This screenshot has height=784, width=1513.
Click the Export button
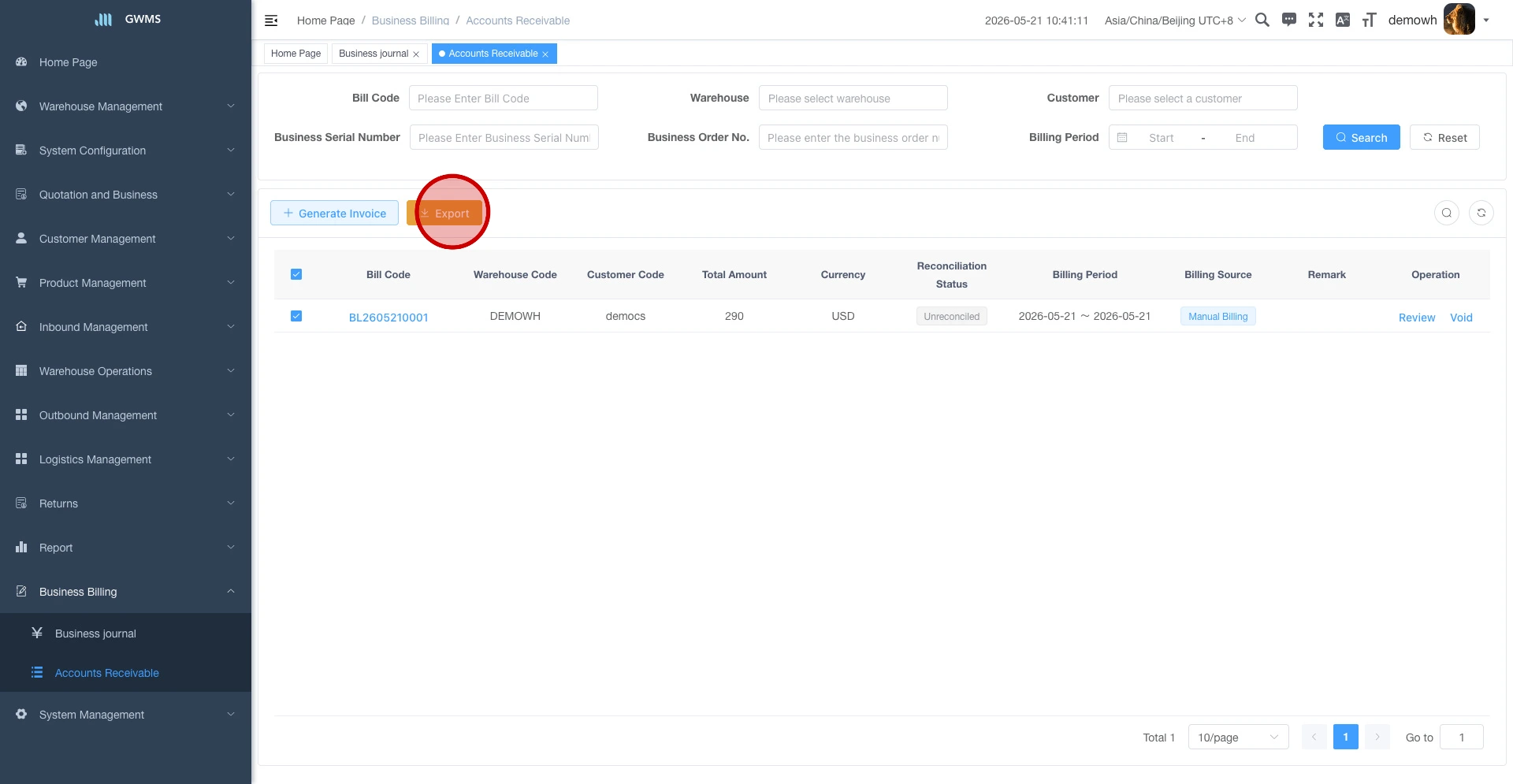[x=444, y=213]
